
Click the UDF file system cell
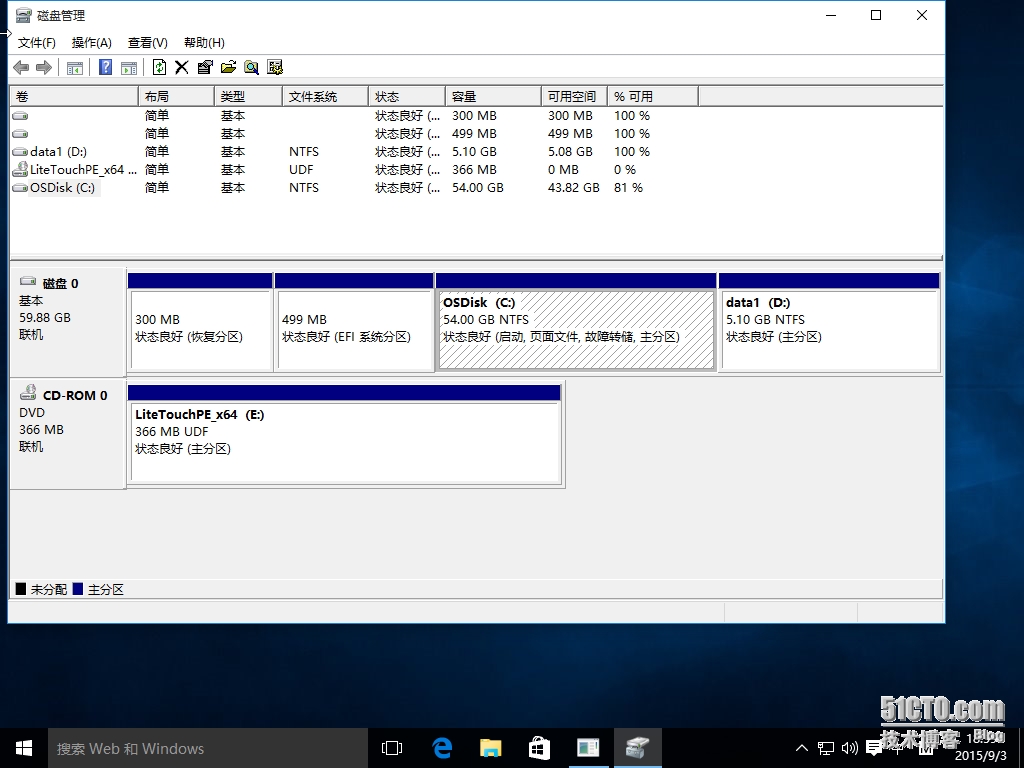coord(301,170)
